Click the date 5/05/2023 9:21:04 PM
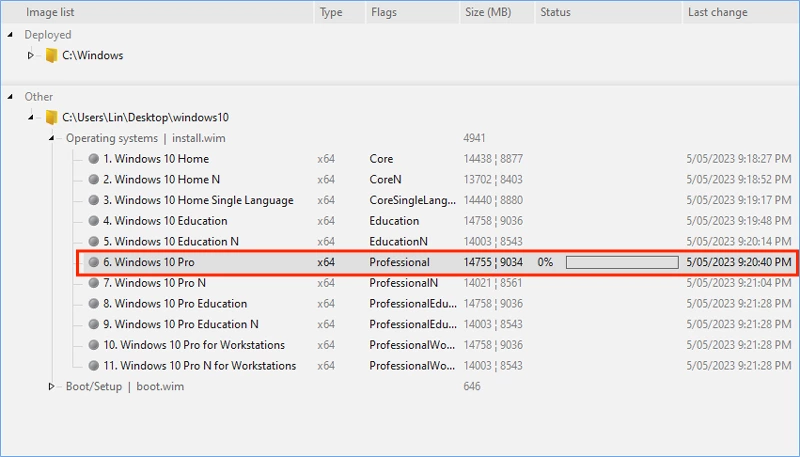Image resolution: width=800 pixels, height=457 pixels. [x=739, y=283]
